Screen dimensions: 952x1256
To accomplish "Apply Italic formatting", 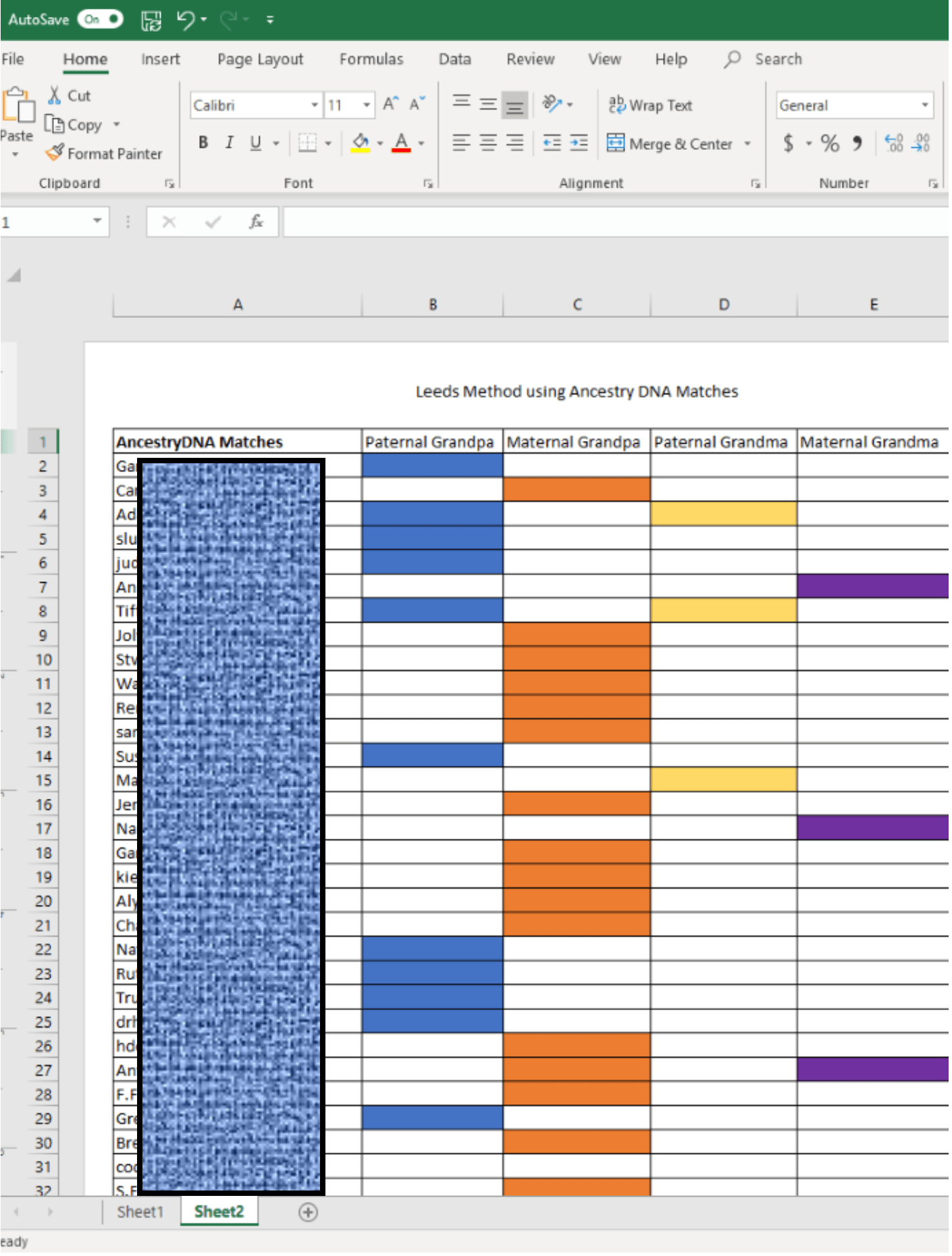I will [230, 142].
